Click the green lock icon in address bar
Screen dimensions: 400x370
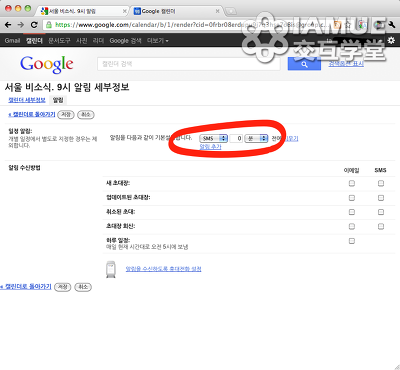(49, 25)
